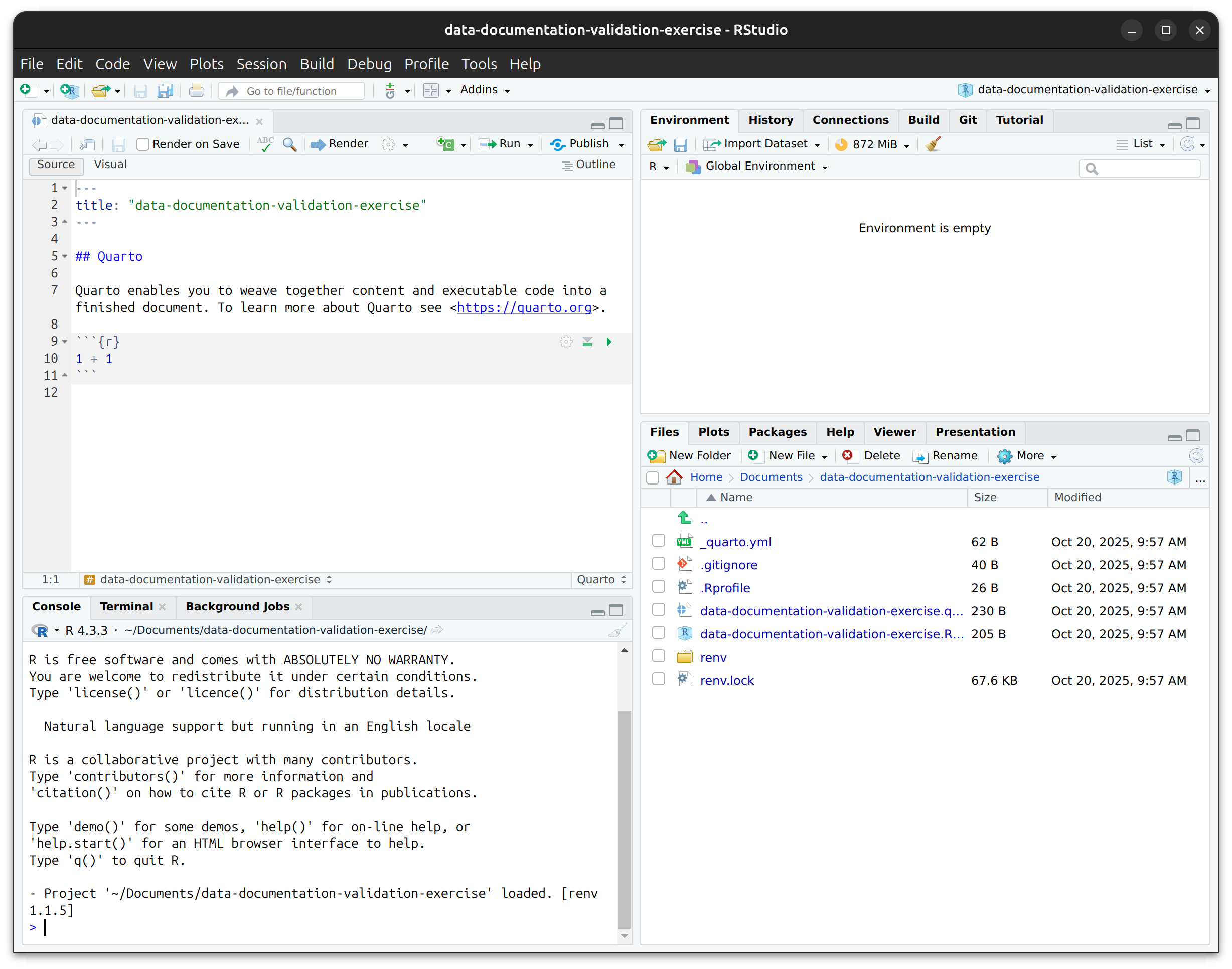The width and height of the screenshot is (1232, 969).
Task: Switch to the Git tab
Action: point(967,120)
